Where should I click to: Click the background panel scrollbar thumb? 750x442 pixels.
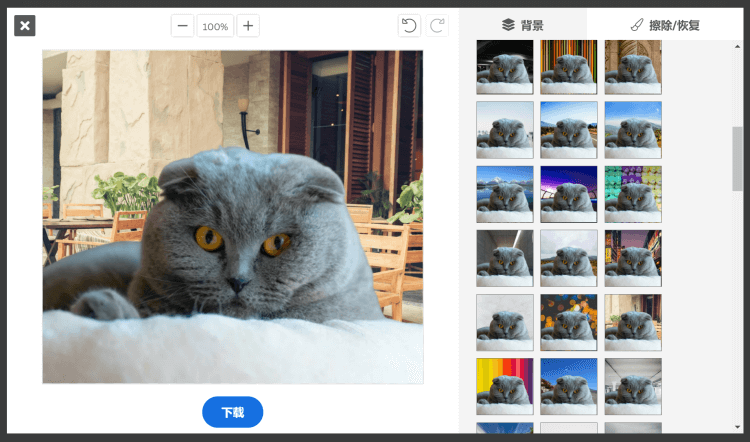(x=737, y=159)
